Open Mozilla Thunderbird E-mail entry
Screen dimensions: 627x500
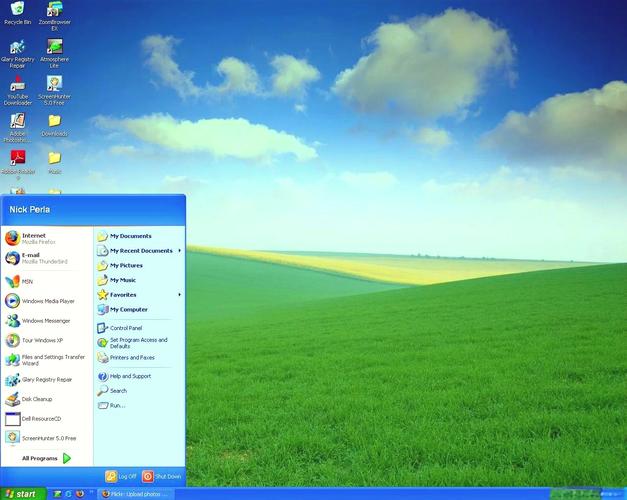40,258
